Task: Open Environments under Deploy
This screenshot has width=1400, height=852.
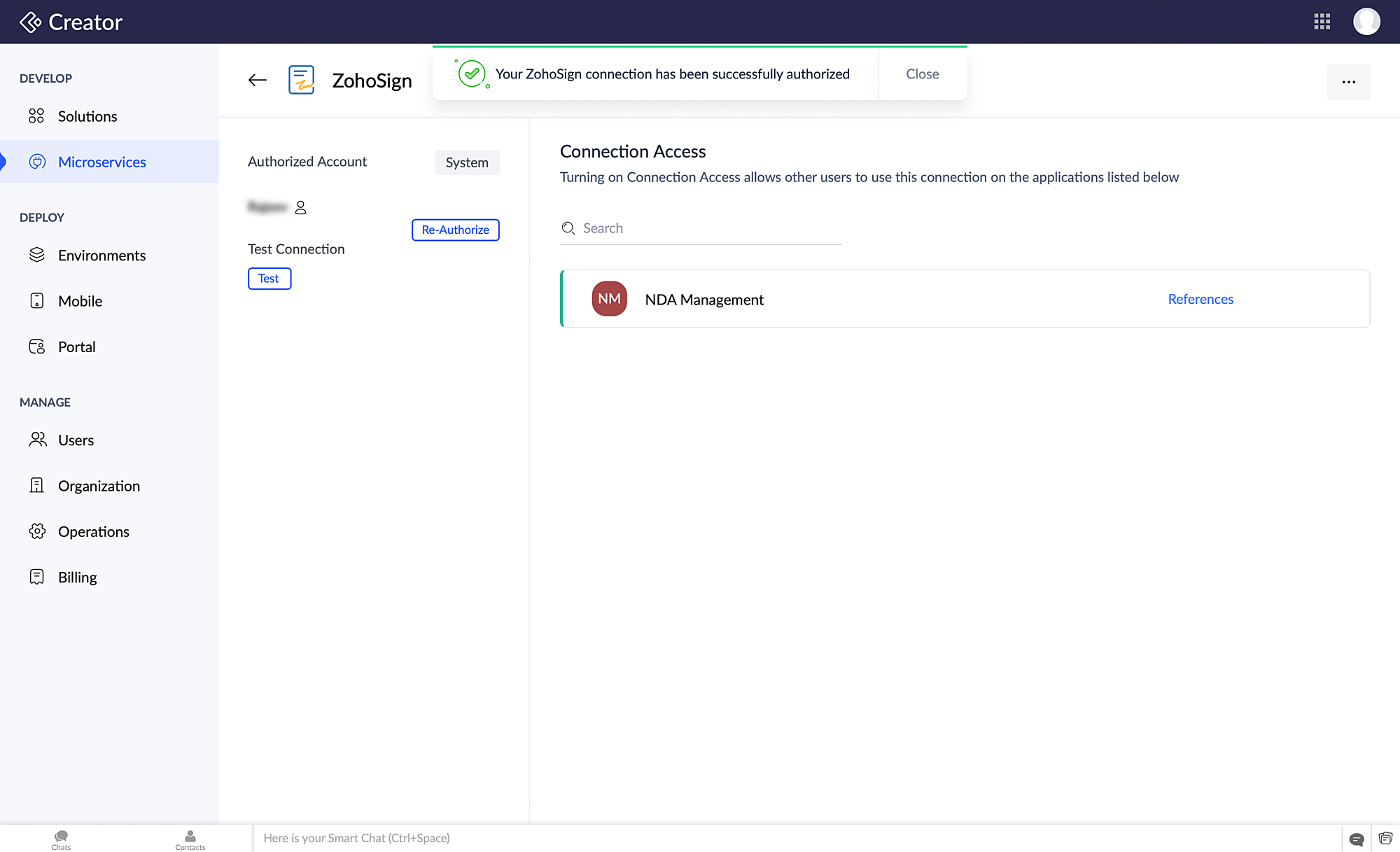Action: click(102, 256)
